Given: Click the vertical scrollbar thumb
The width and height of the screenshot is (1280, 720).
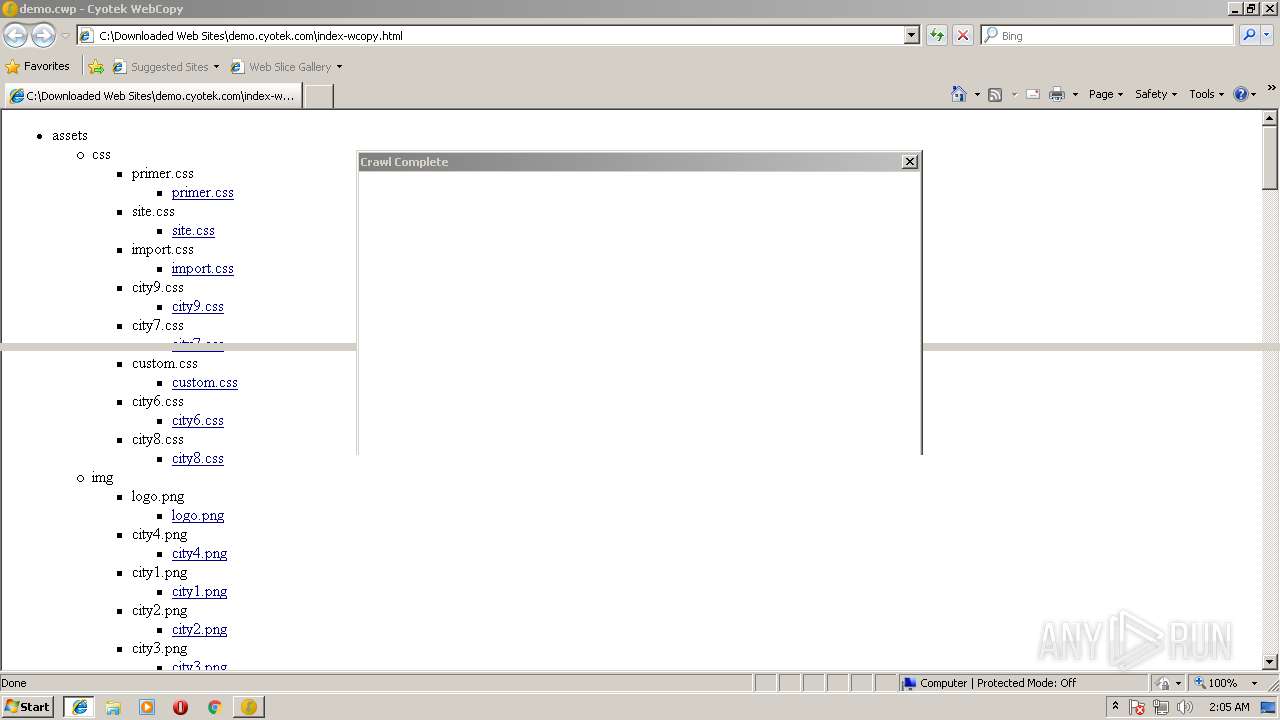Looking at the screenshot, I should pos(1270,157).
